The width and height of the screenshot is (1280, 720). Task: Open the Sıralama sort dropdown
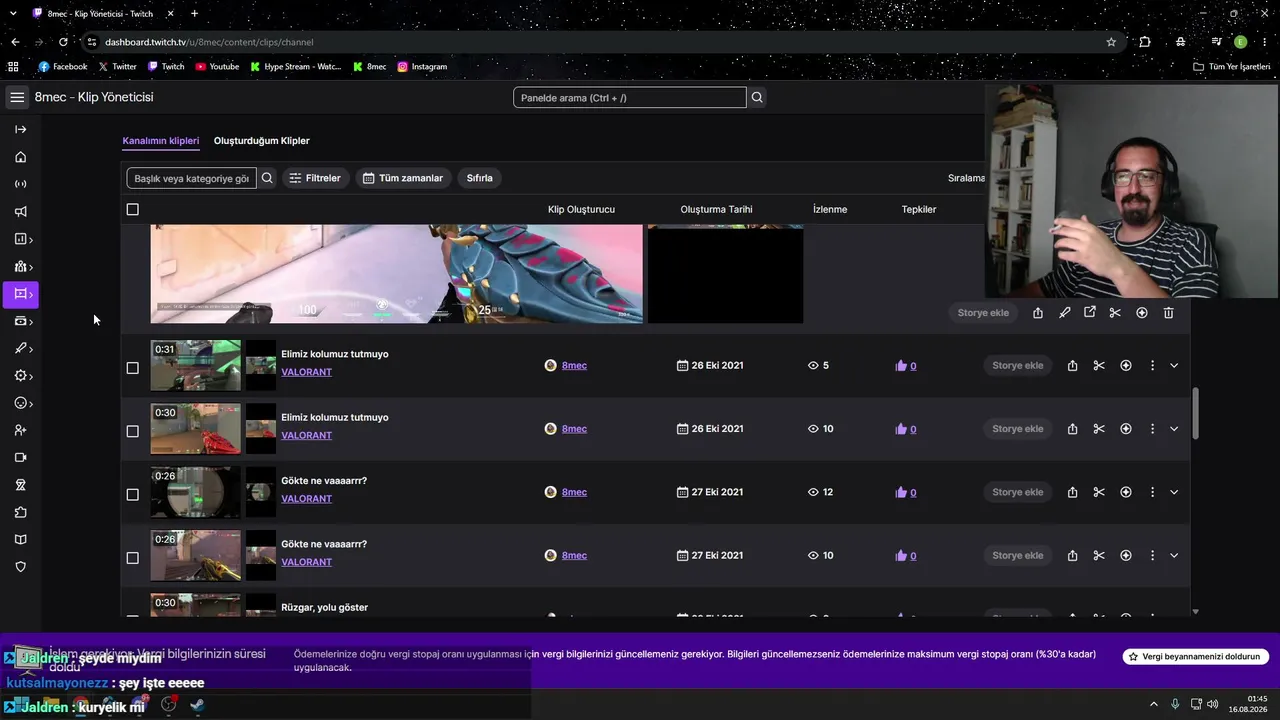click(966, 178)
